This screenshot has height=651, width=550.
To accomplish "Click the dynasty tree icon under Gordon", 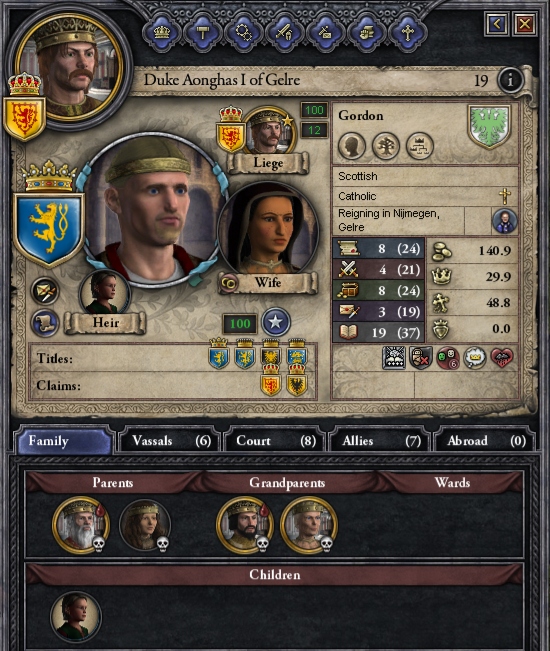I will 386,146.
